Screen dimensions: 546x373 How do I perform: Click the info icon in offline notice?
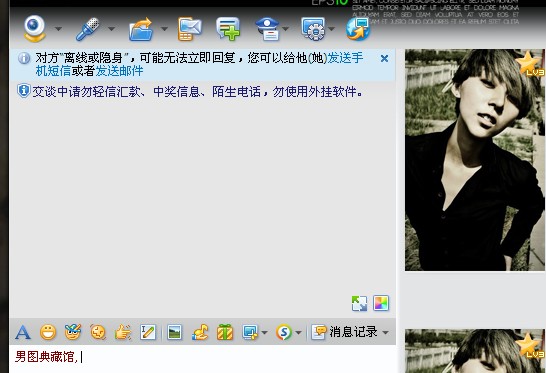[24, 58]
